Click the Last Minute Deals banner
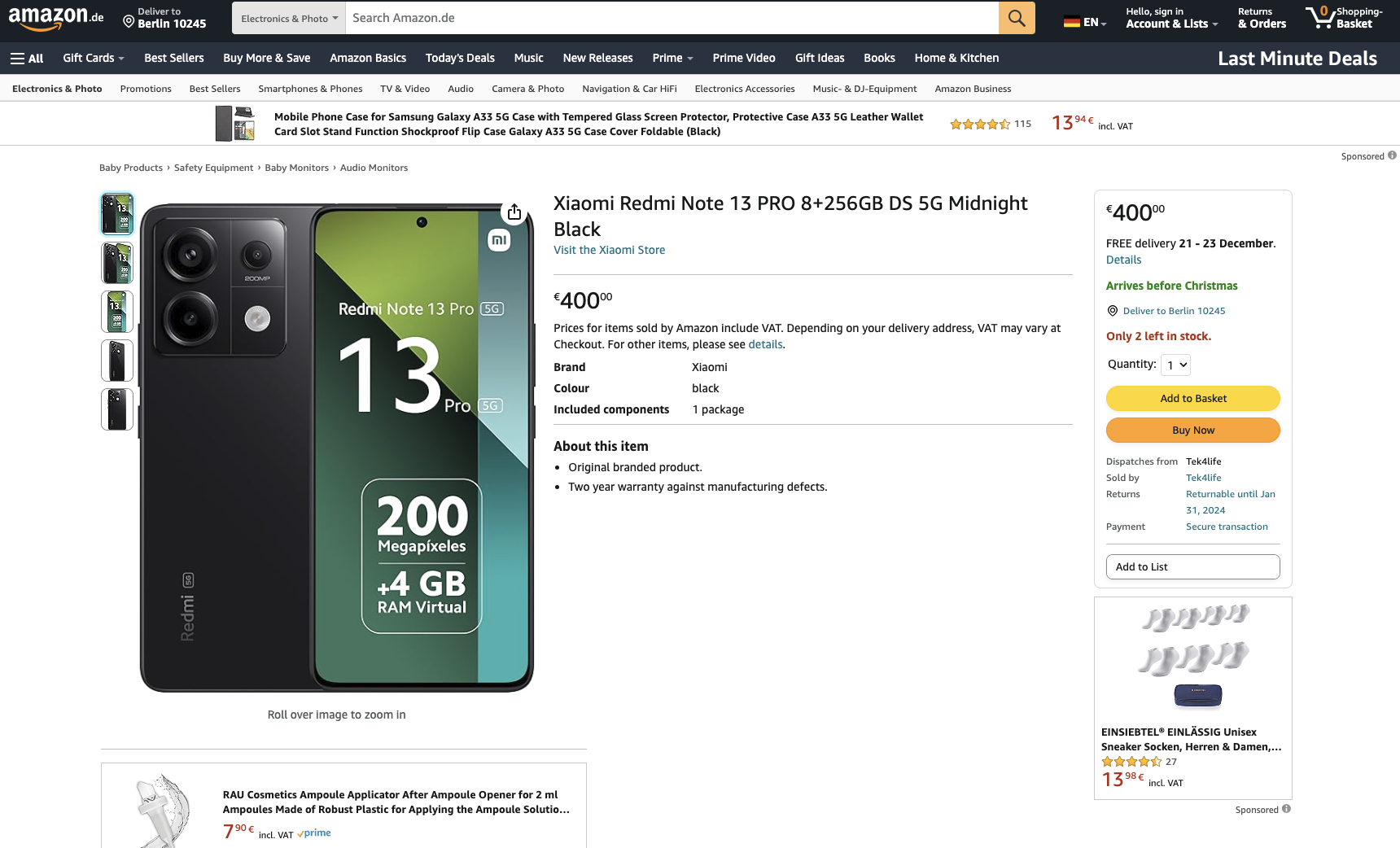This screenshot has width=1400, height=848. click(1297, 59)
